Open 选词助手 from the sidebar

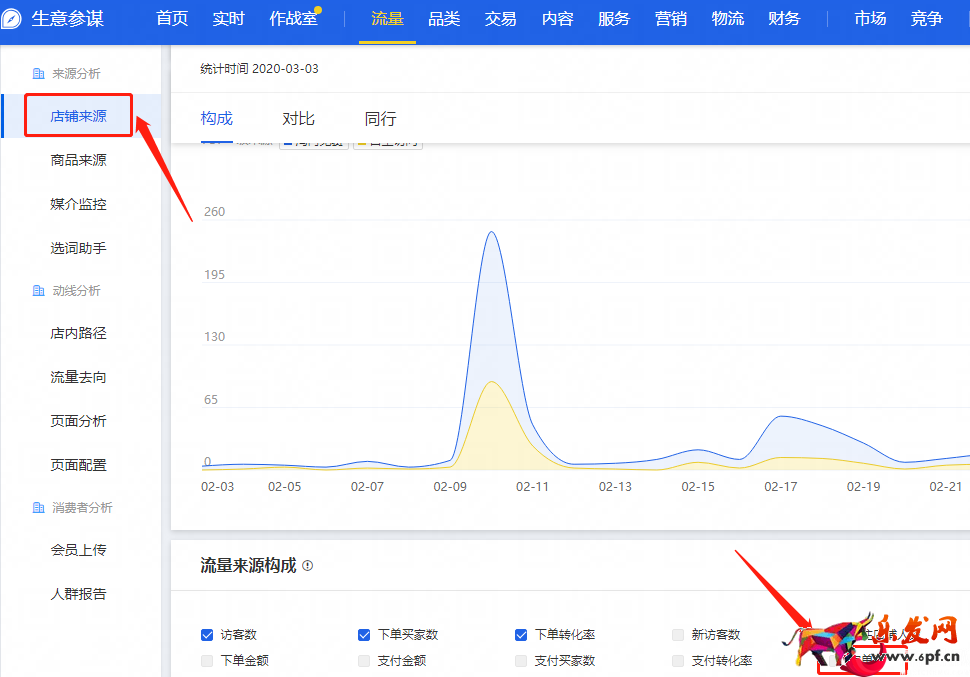pos(79,248)
